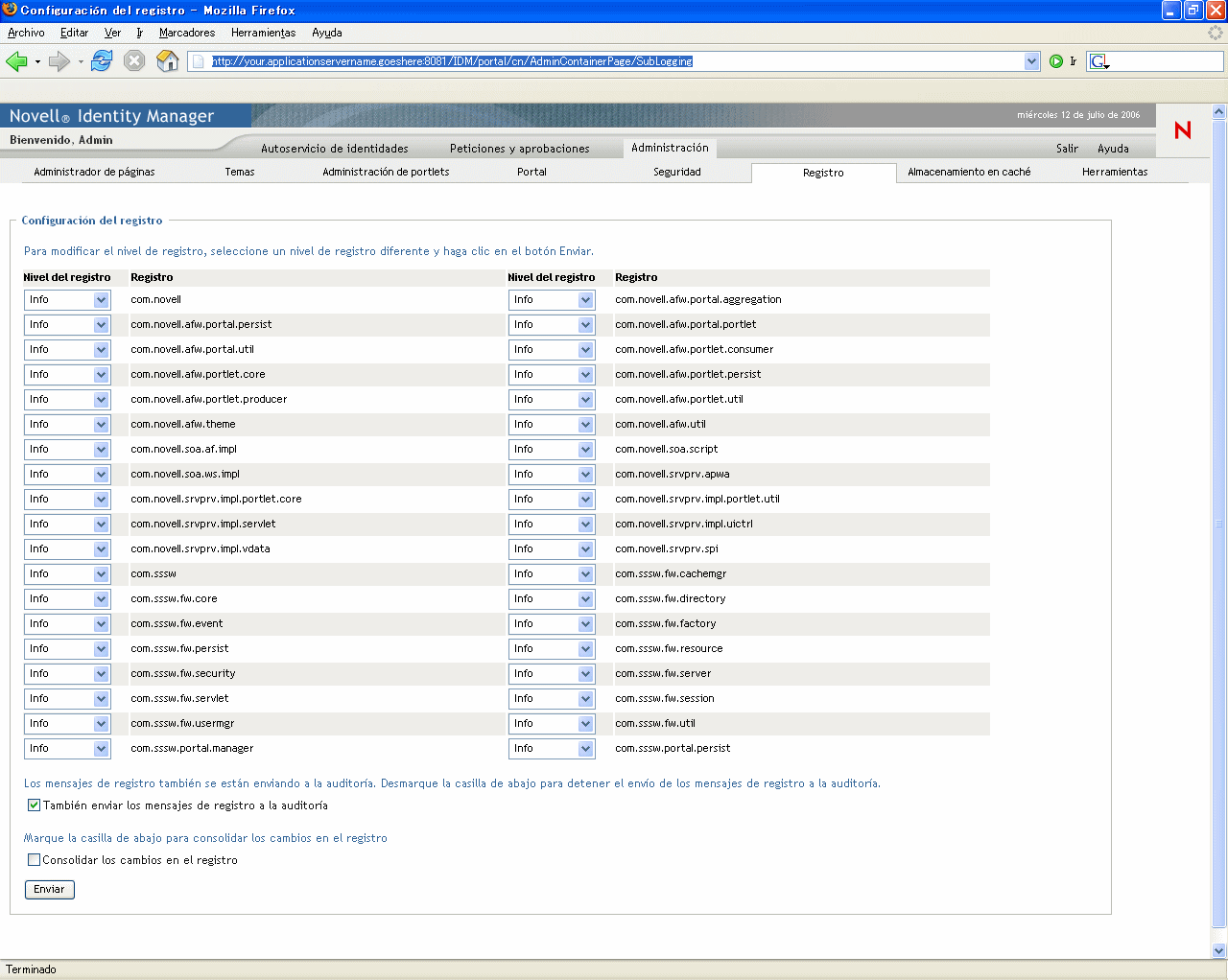Open the Herramientas menu
This screenshot has width=1228, height=980.
263,33
